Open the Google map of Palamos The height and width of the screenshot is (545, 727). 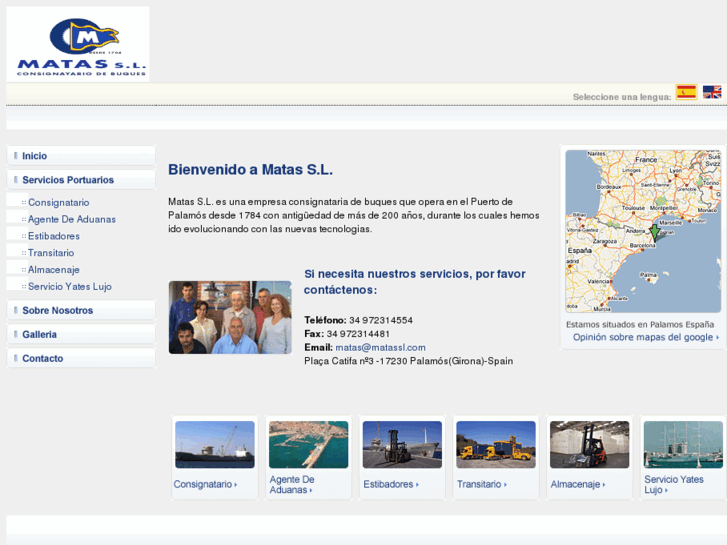point(643,231)
